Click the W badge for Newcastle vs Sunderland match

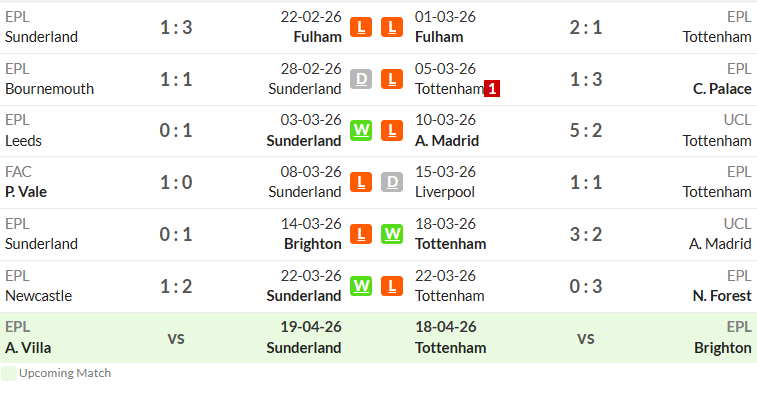pos(361,286)
